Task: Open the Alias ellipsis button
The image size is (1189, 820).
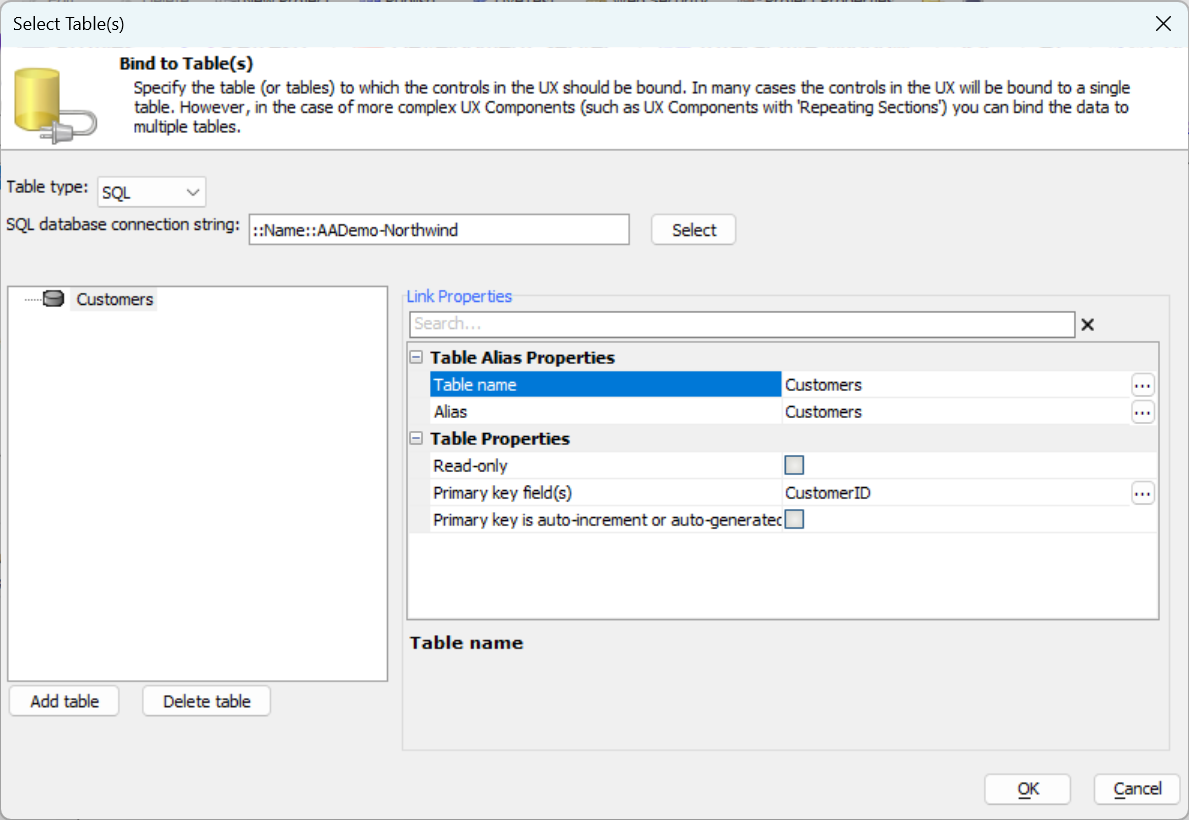Action: [x=1143, y=413]
